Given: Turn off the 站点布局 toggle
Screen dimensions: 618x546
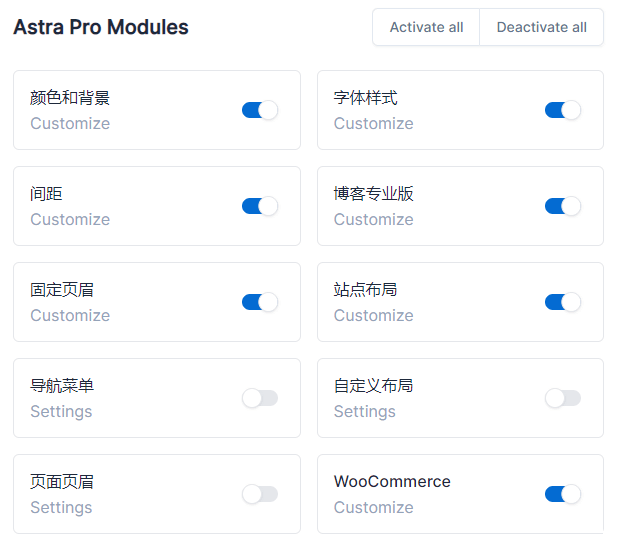Looking at the screenshot, I should (x=563, y=302).
